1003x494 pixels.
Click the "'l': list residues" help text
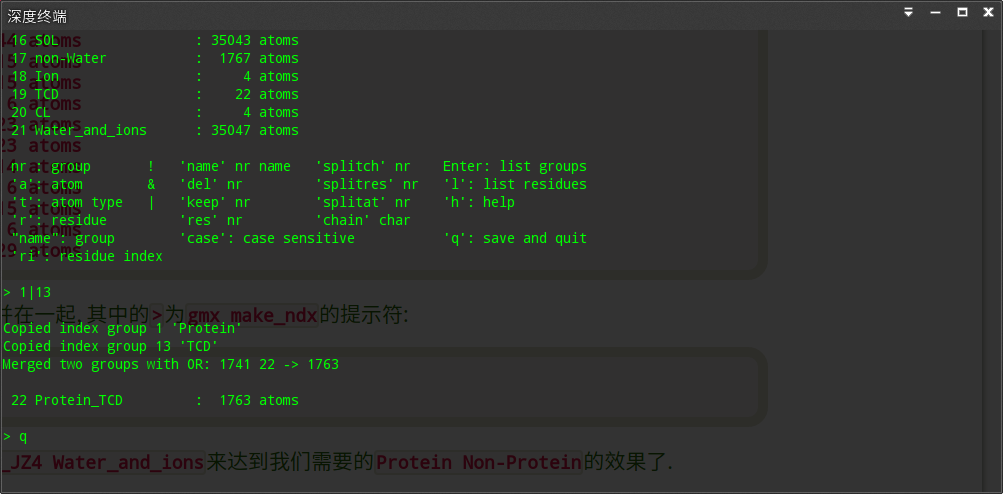point(515,184)
